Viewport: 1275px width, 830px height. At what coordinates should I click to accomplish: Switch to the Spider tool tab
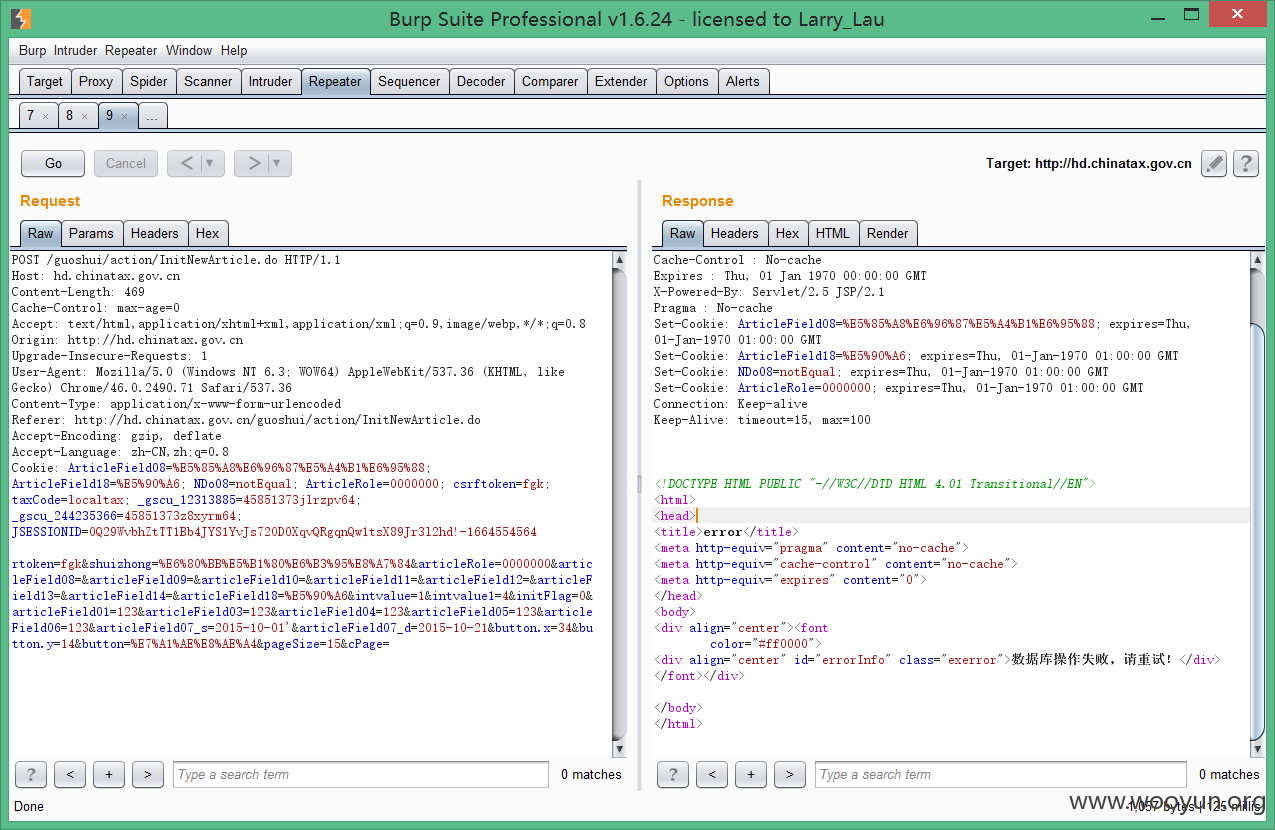pos(149,81)
